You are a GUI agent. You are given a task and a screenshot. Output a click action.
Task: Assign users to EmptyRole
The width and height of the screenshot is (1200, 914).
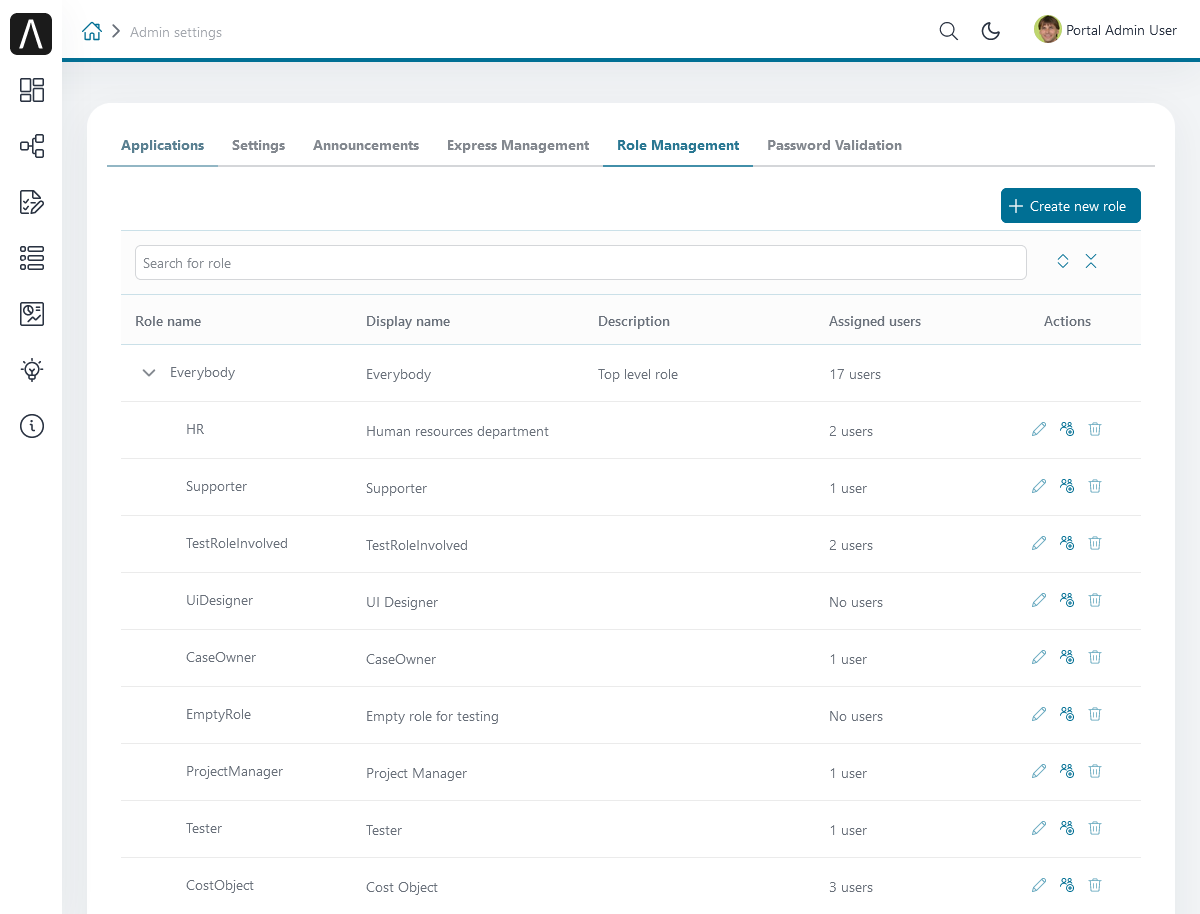point(1067,714)
